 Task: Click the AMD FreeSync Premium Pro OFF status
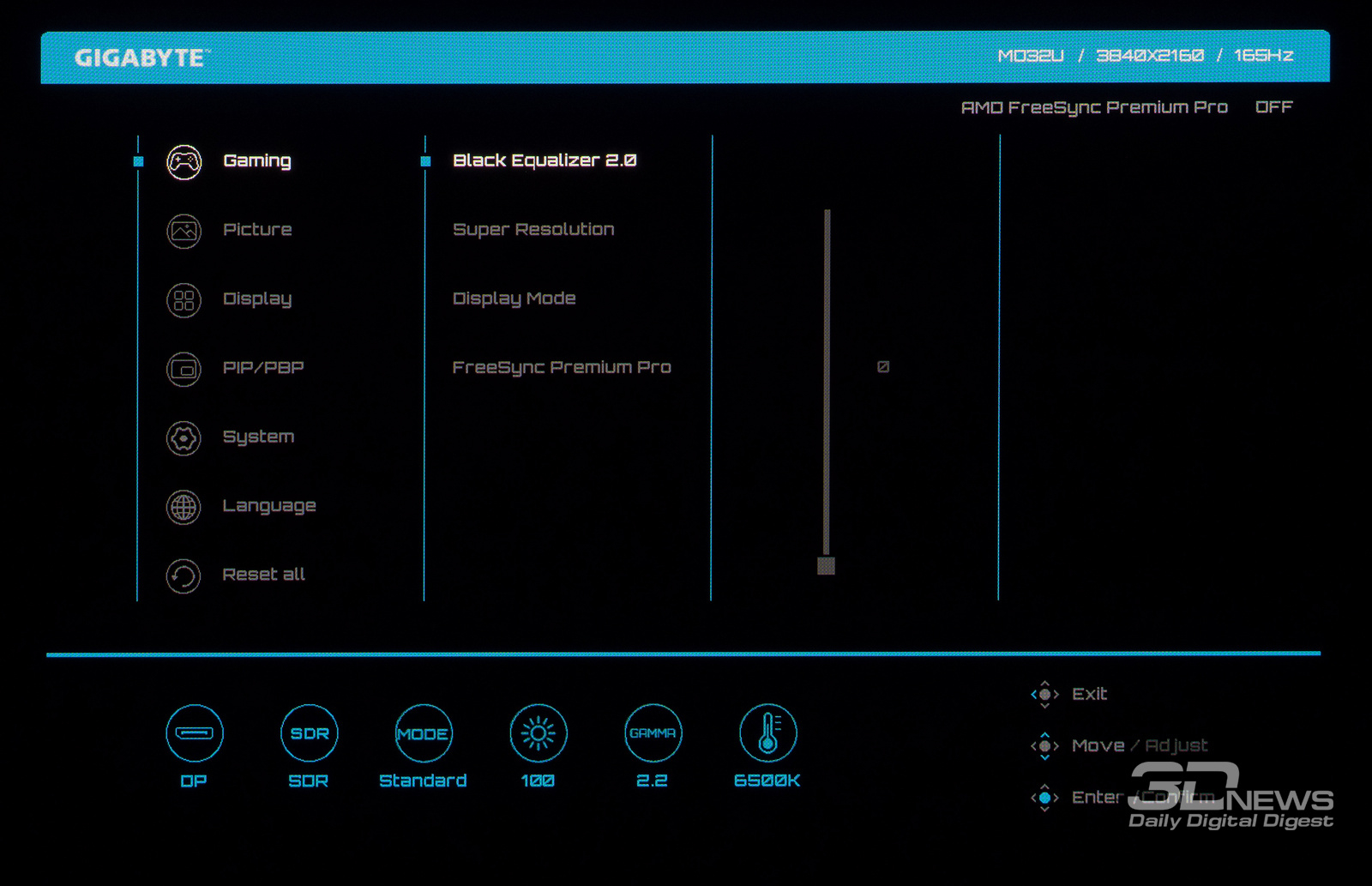tap(1127, 108)
